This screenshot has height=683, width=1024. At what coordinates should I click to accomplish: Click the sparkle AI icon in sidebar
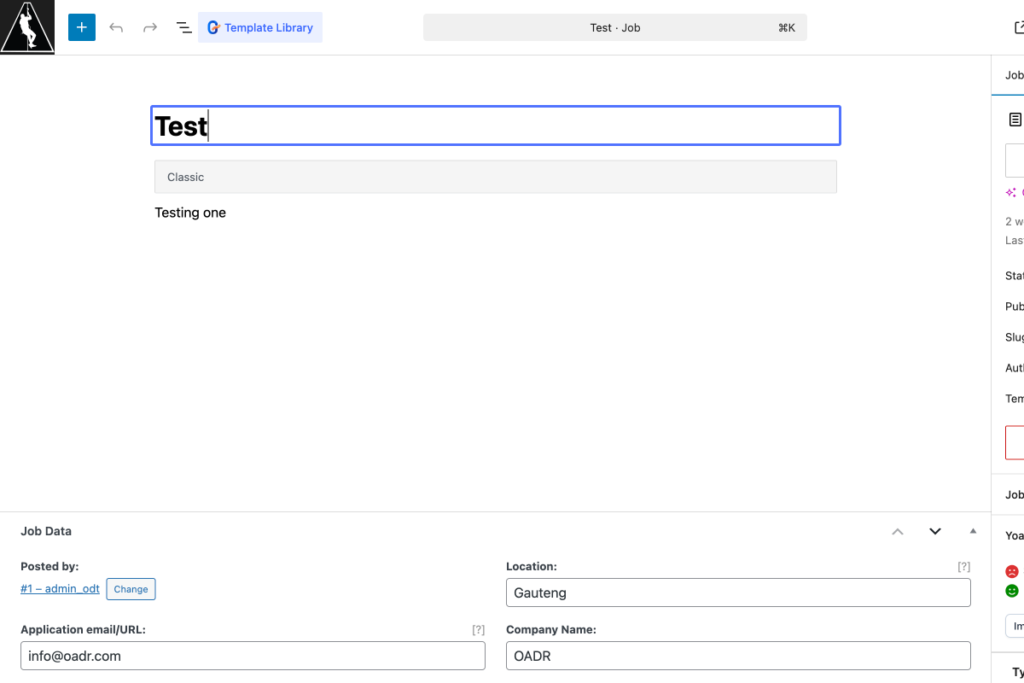pos(1011,193)
